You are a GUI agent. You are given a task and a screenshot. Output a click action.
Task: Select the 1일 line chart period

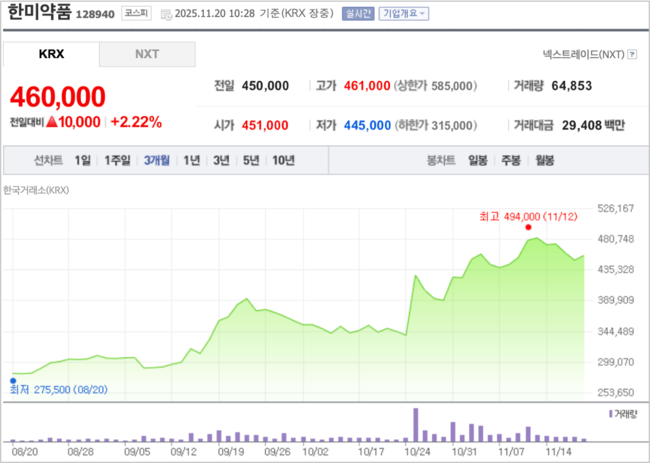click(82, 160)
